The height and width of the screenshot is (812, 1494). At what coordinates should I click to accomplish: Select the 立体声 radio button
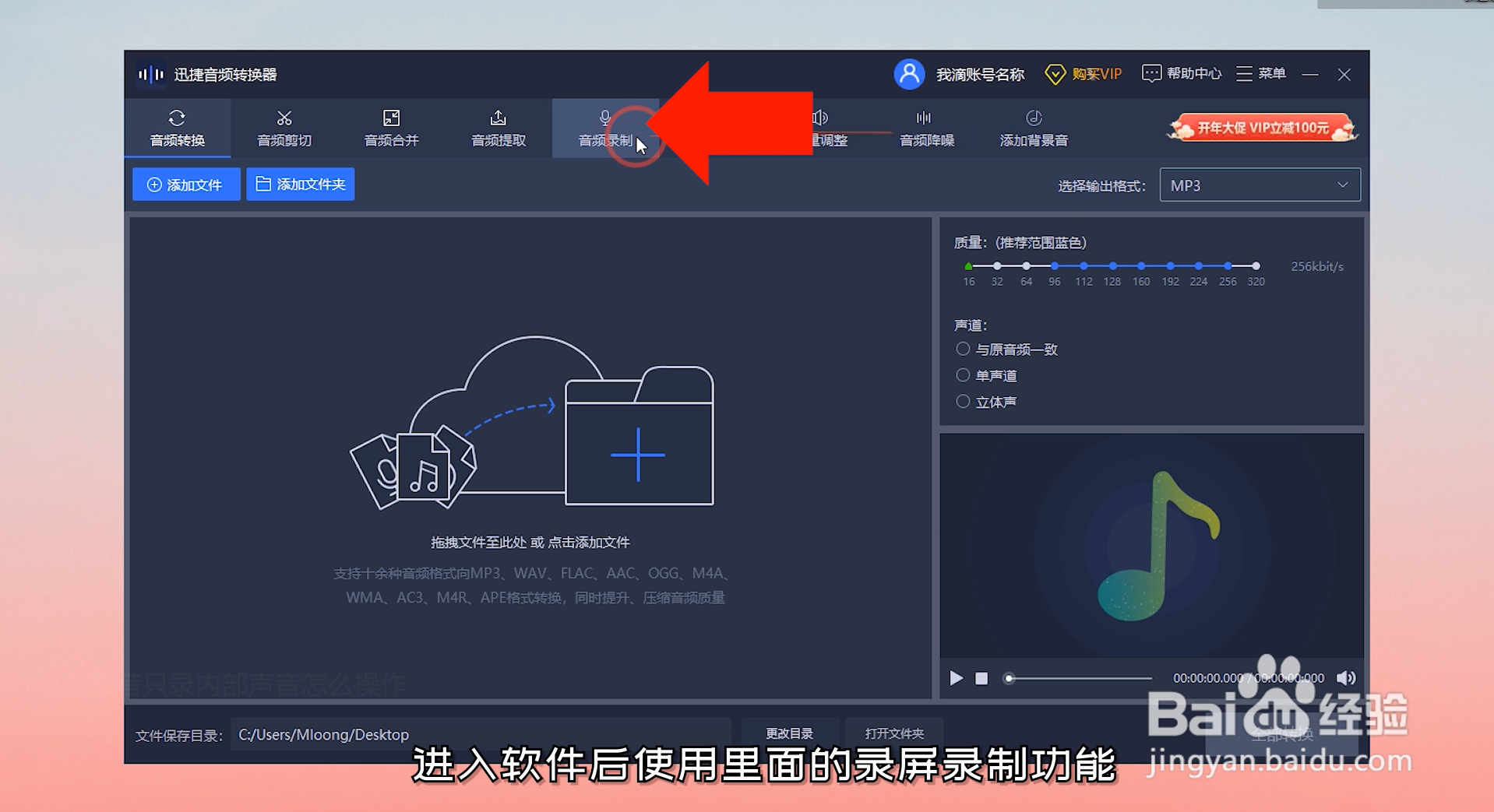964,402
